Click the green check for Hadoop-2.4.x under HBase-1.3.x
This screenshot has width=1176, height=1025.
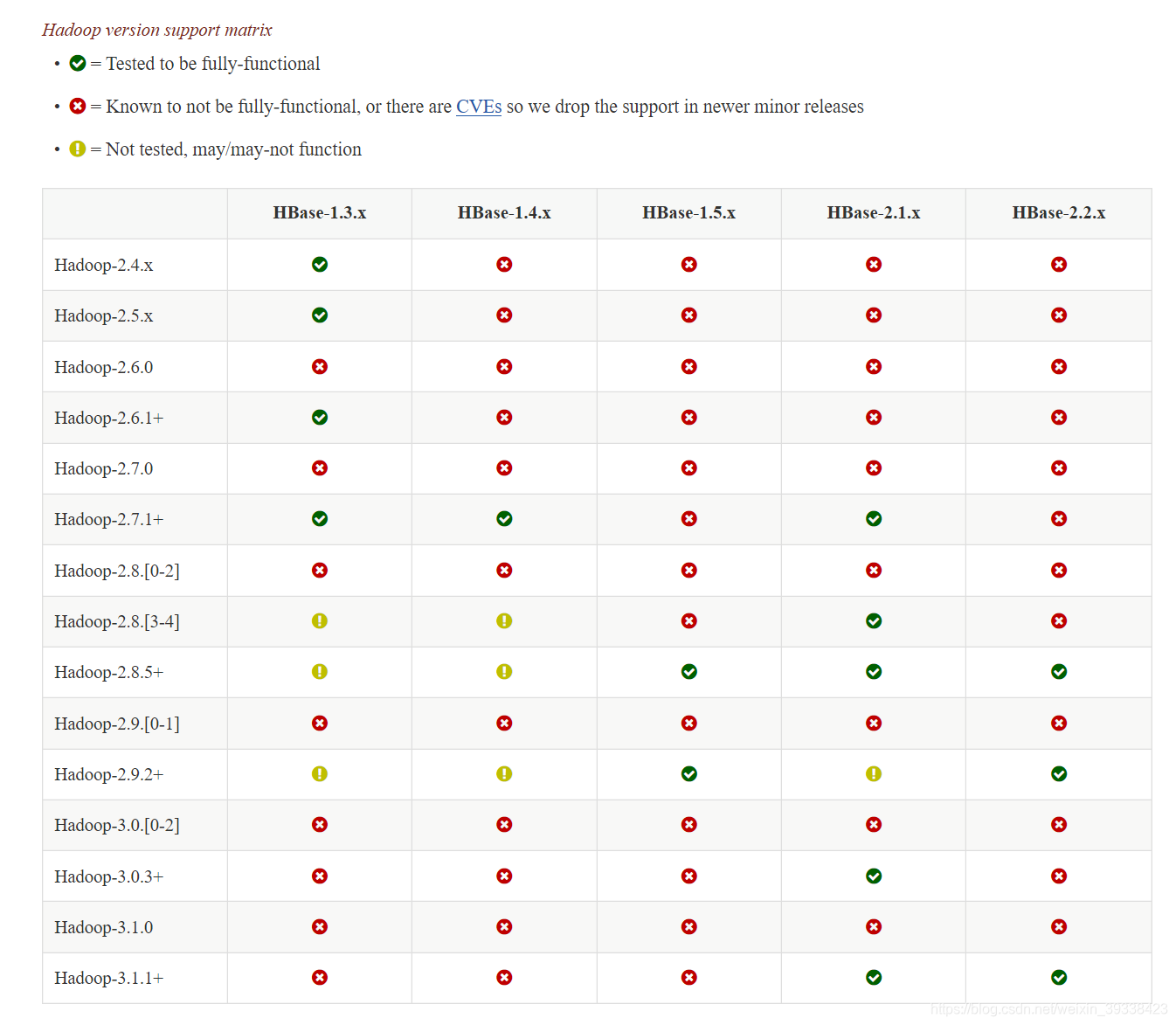(x=320, y=264)
